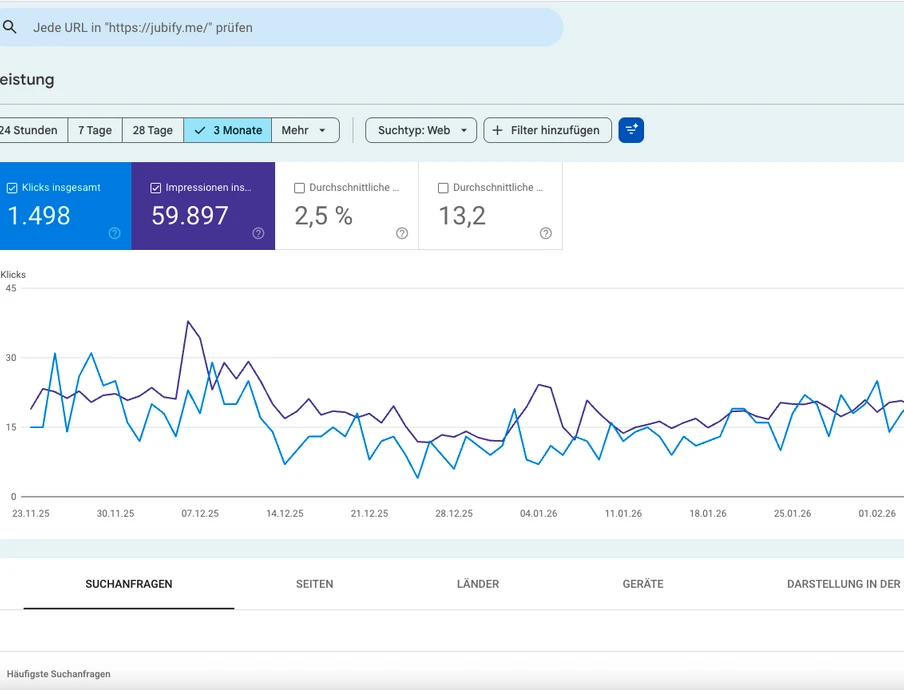Image resolution: width=904 pixels, height=690 pixels.
Task: Disable the Klicks insgesamt checkbox
Action: tap(12, 186)
